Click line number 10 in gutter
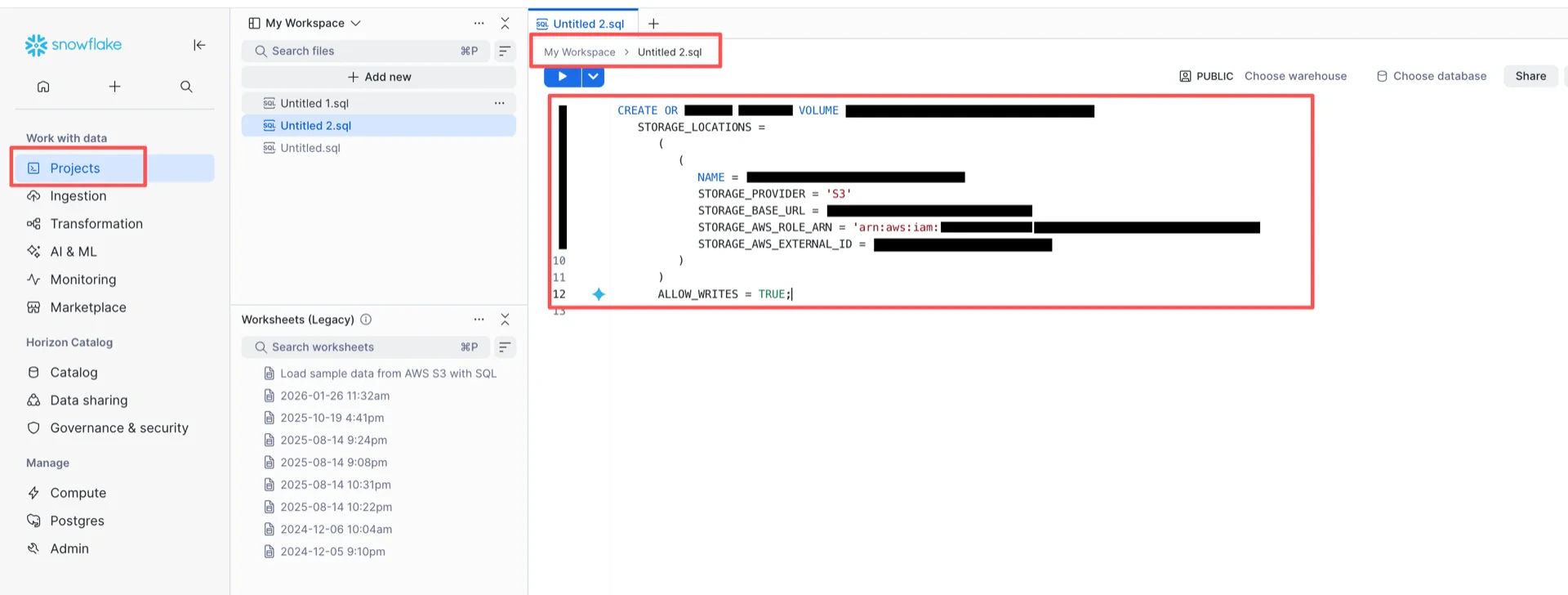This screenshot has height=595, width=1568. click(559, 261)
